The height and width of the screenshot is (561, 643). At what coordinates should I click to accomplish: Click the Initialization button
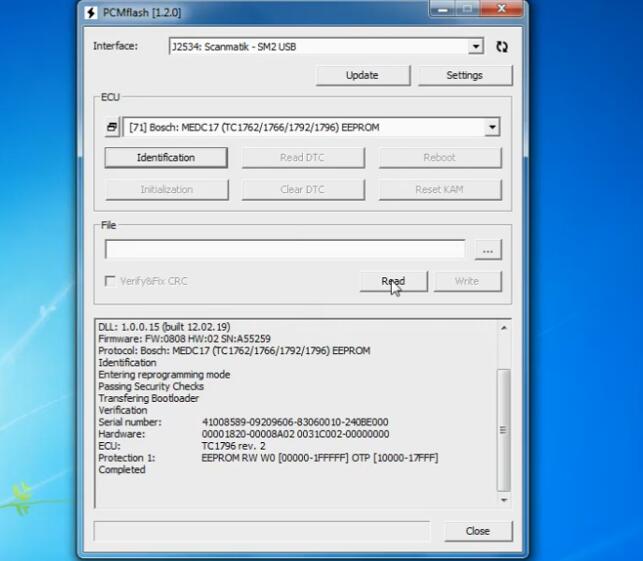pos(166,189)
